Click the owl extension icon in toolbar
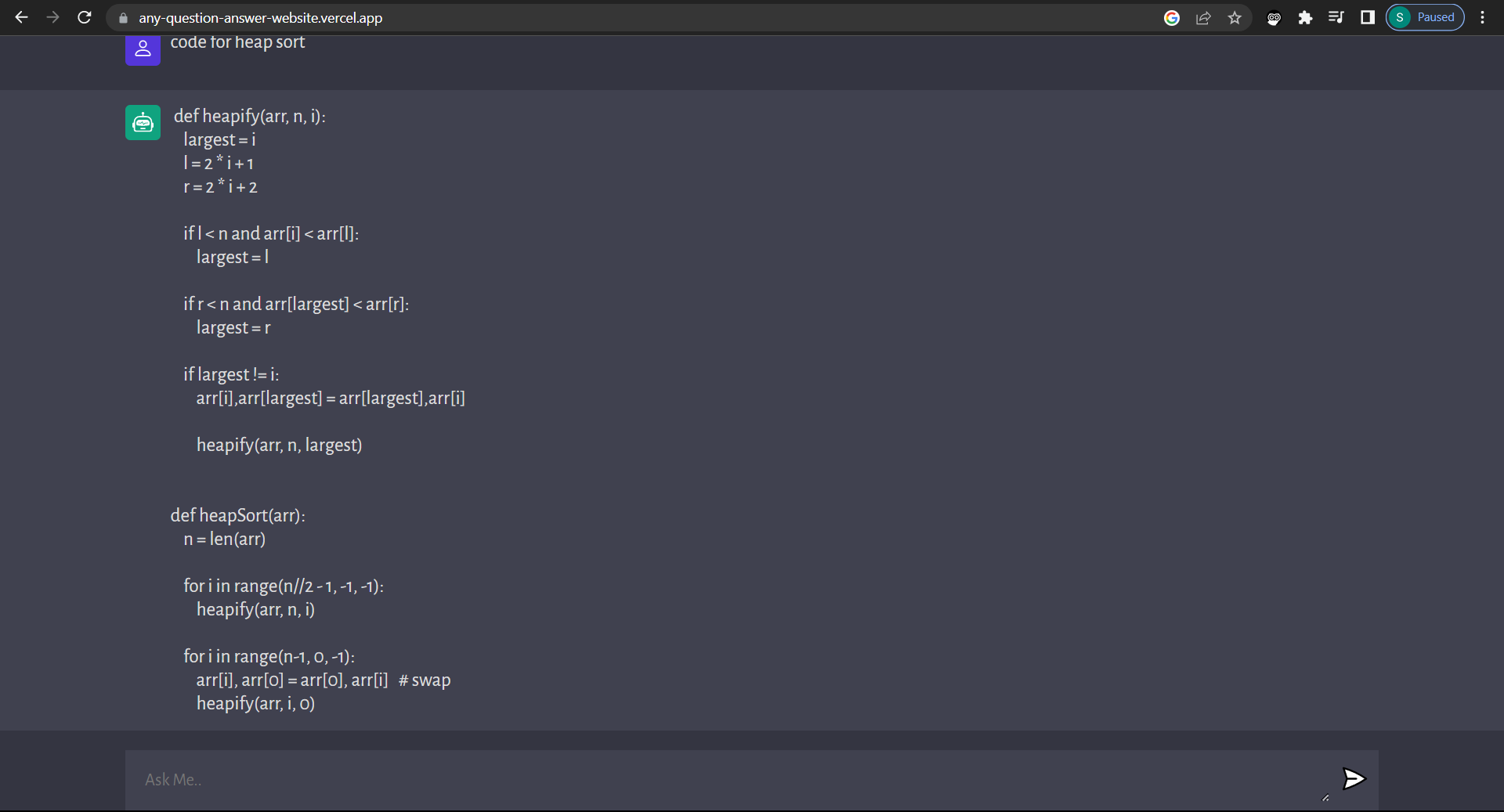 click(1273, 19)
